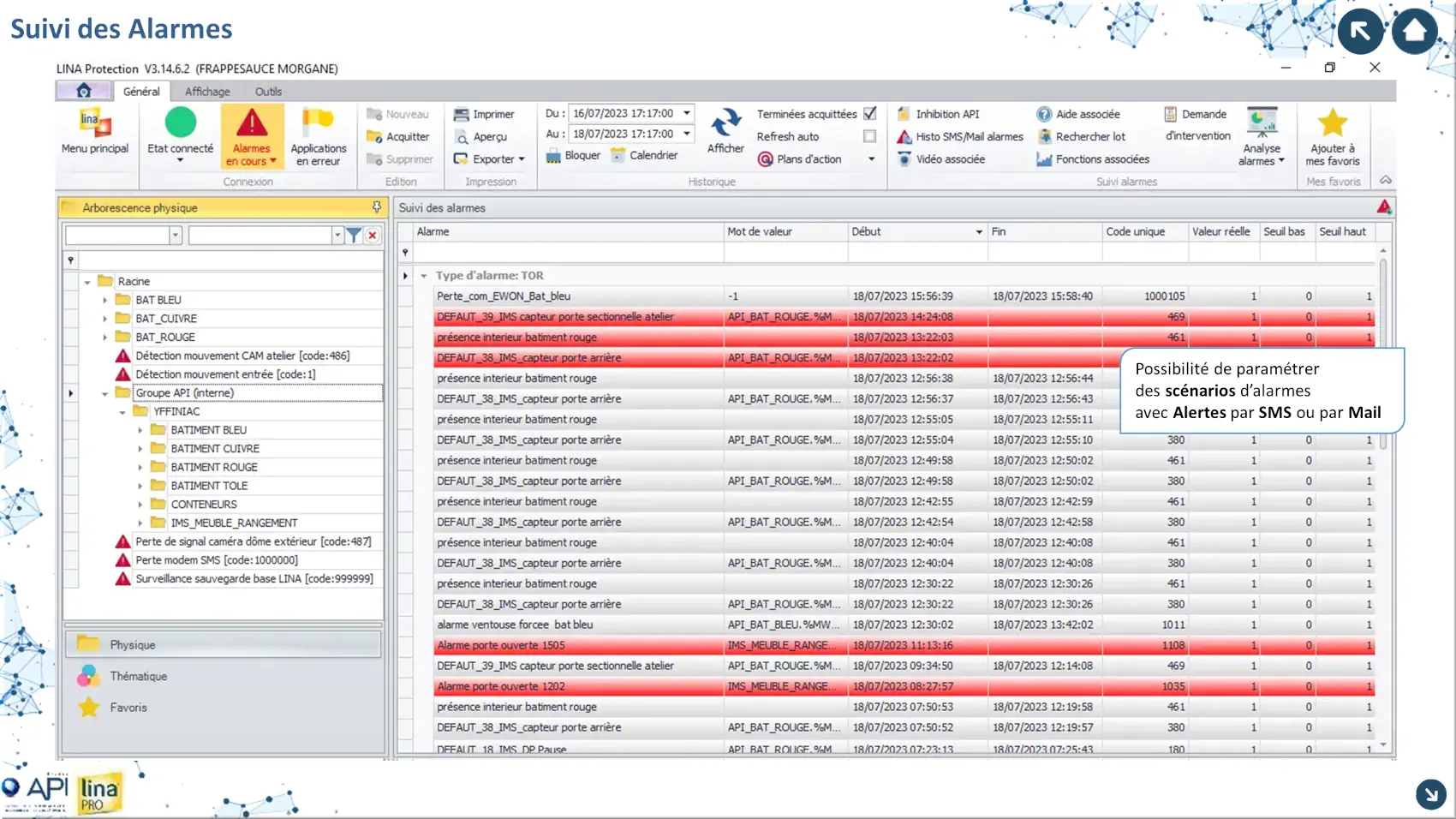Click the Vidéo associée camera icon
This screenshot has width=1456, height=819.
pos(904,159)
